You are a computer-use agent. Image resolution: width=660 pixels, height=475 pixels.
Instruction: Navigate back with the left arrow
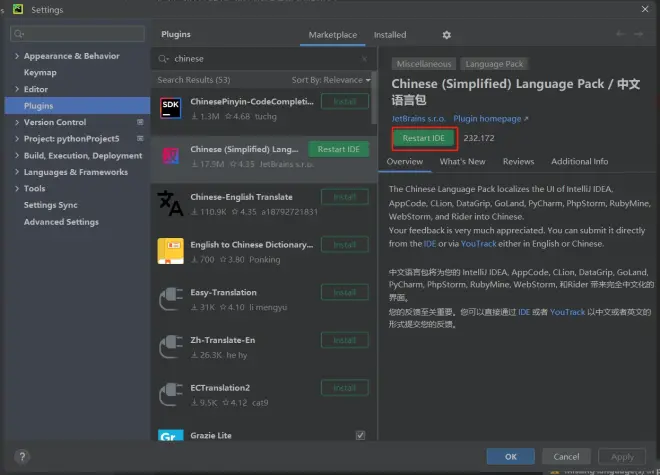620,34
